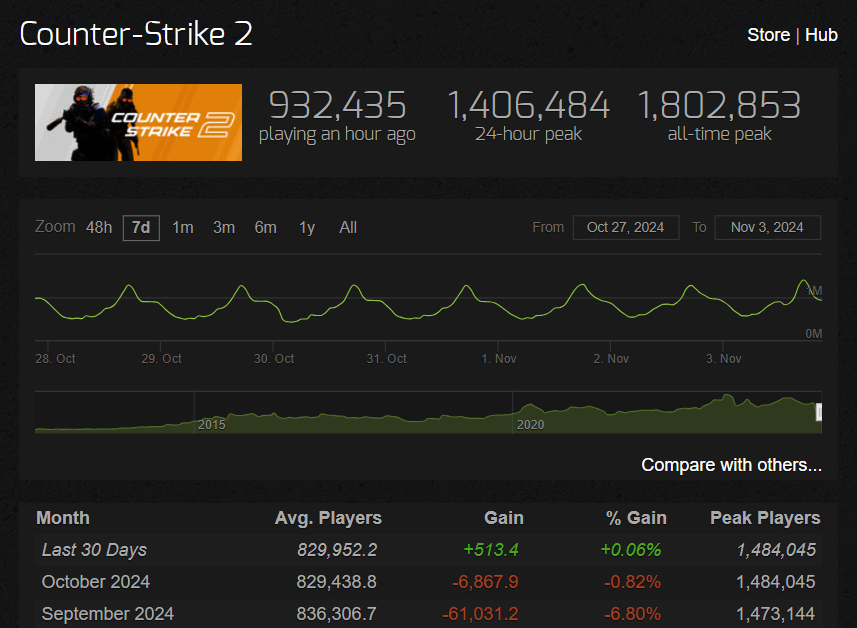Viewport: 857px width, 628px height.
Task: Click the Gain column header
Action: pos(504,518)
